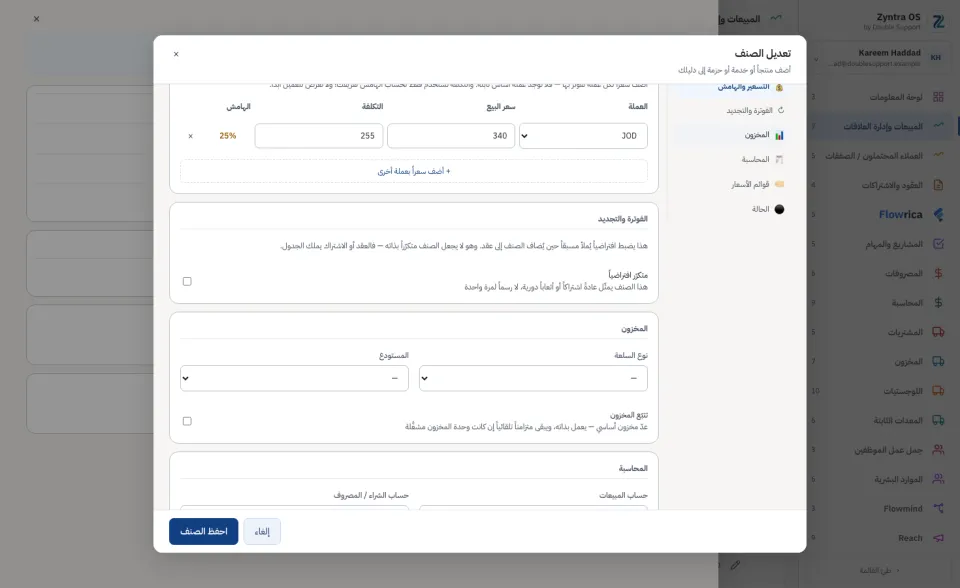Click the pencil edit icon behind dialog
Viewport: 960px width, 588px height.
coord(735,565)
